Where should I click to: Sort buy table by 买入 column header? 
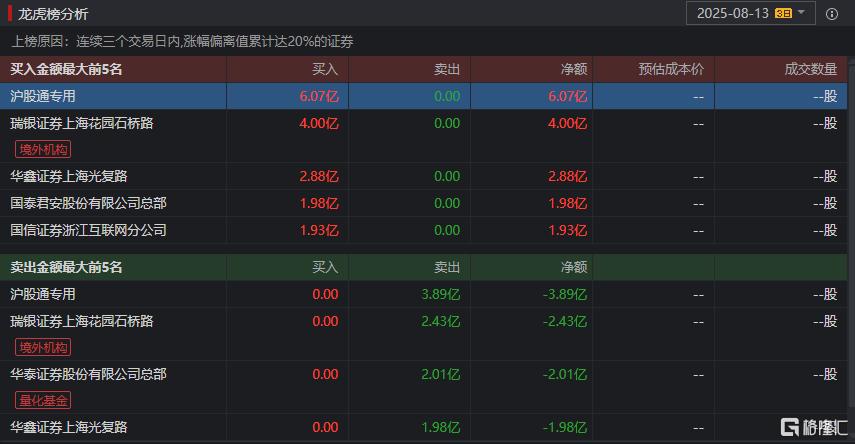coord(325,69)
